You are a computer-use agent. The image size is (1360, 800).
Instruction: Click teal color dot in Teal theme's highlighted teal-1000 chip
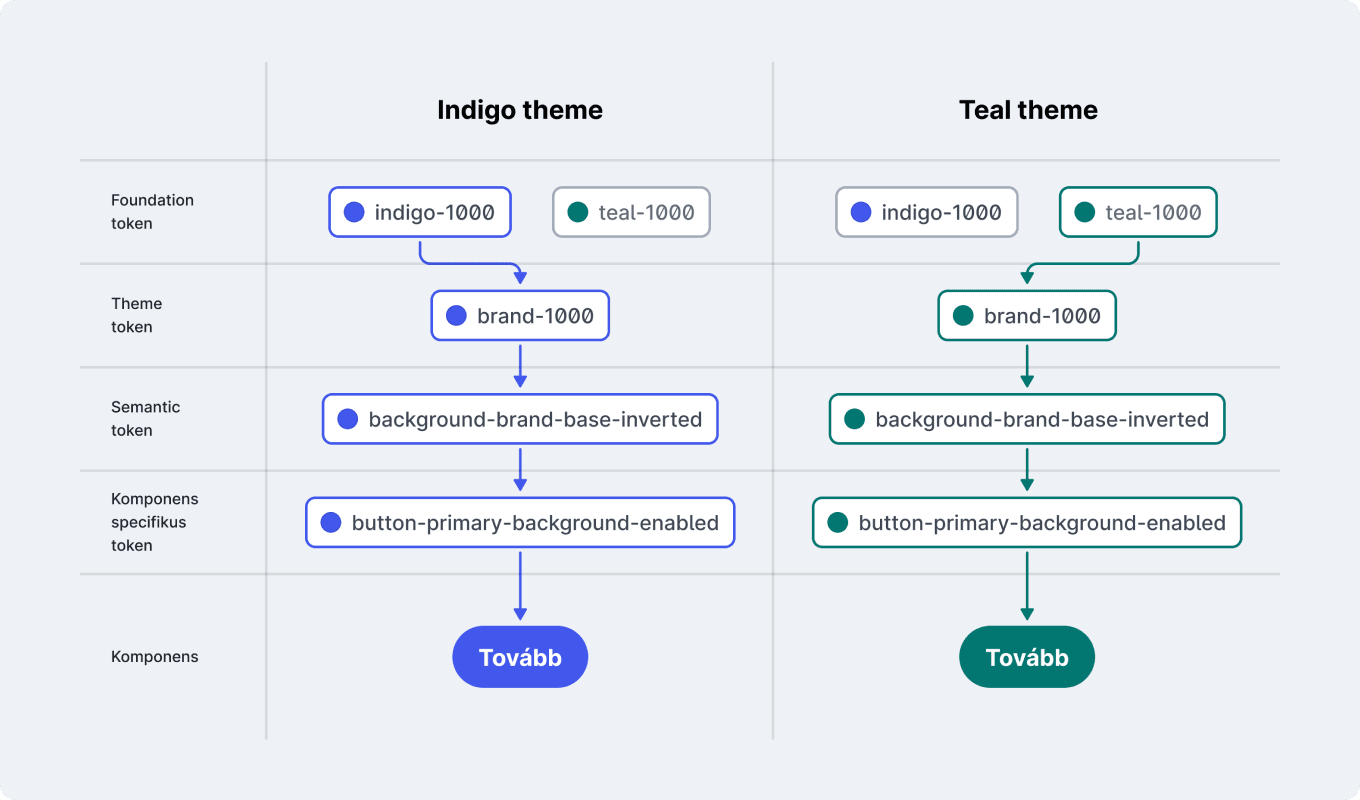tap(1085, 212)
